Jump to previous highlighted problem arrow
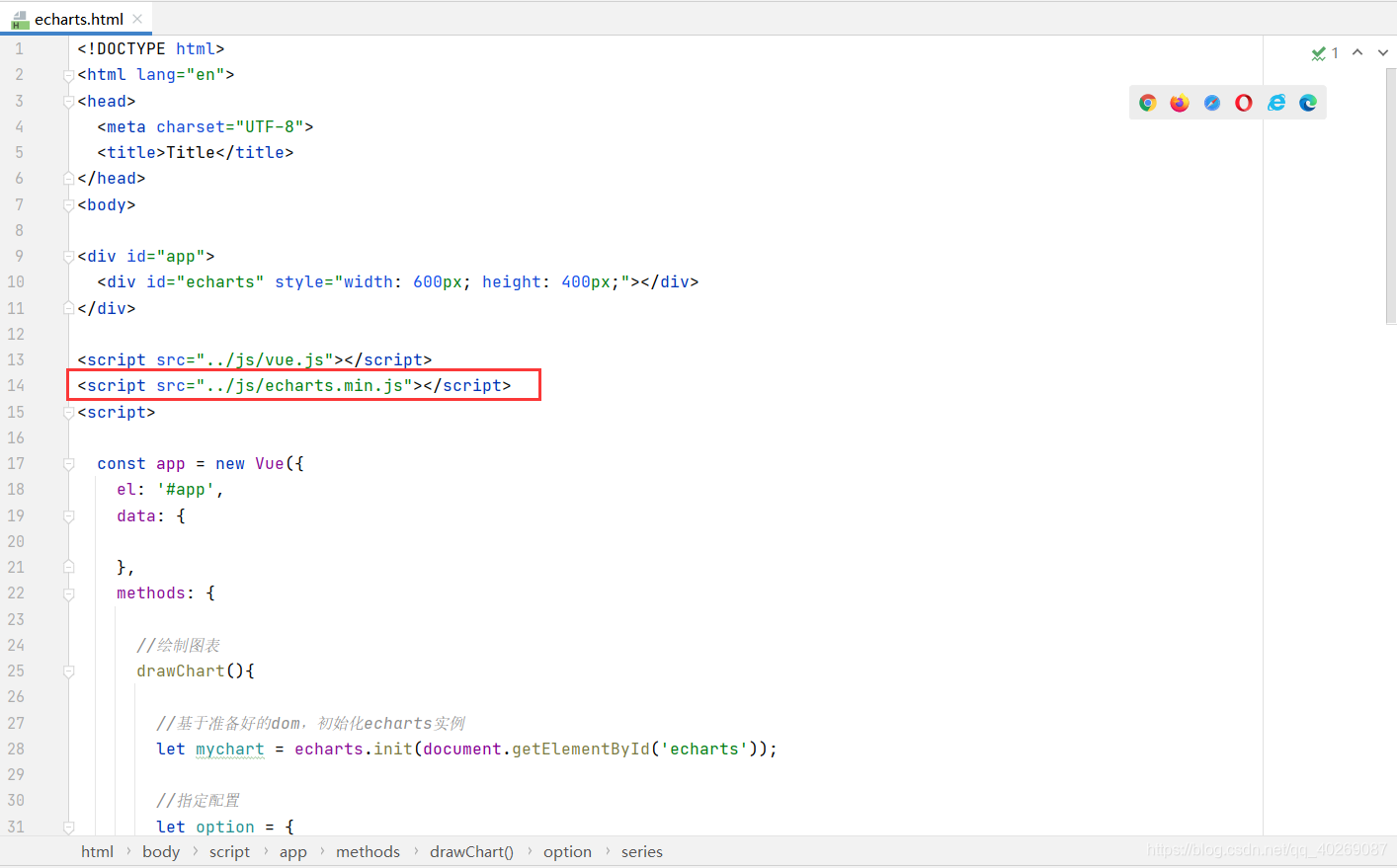This screenshot has width=1397, height=868. click(1357, 52)
